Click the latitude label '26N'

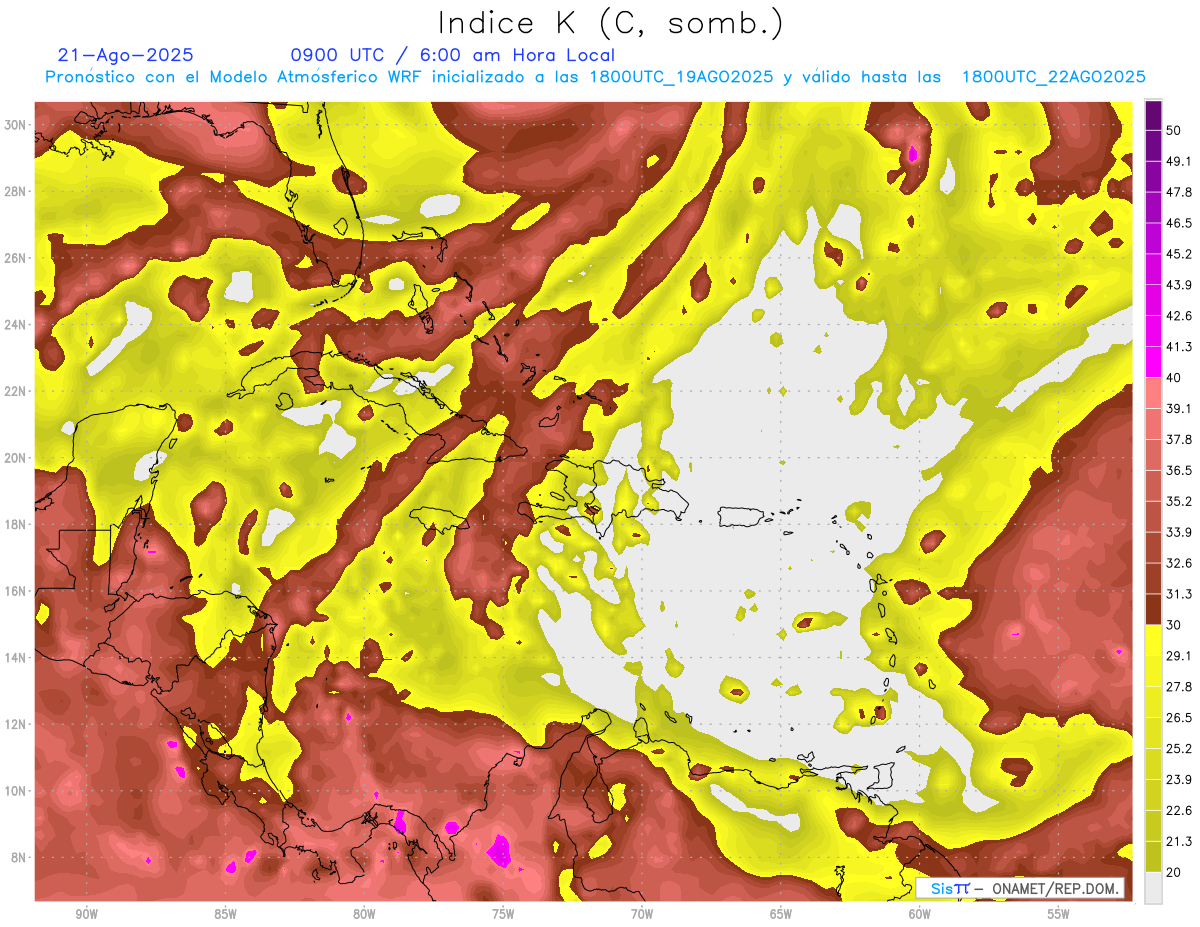point(17,258)
